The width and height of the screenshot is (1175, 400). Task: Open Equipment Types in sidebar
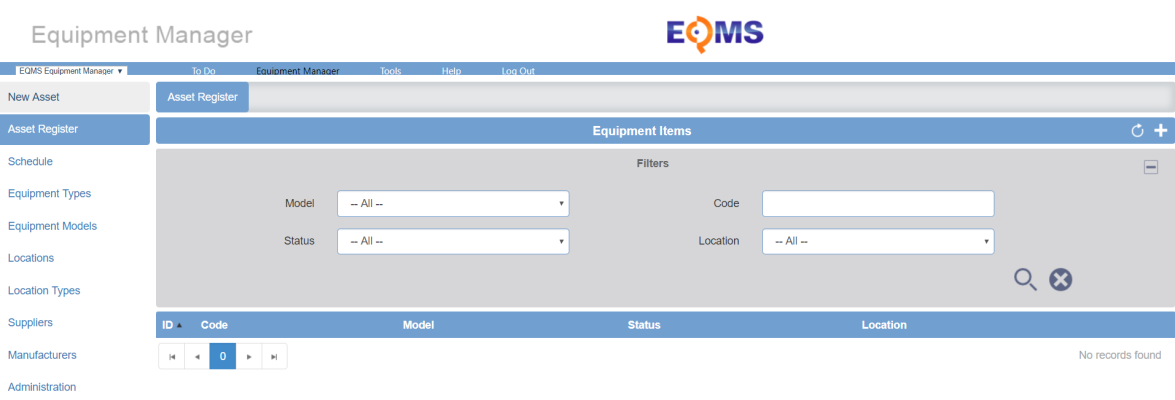49,193
